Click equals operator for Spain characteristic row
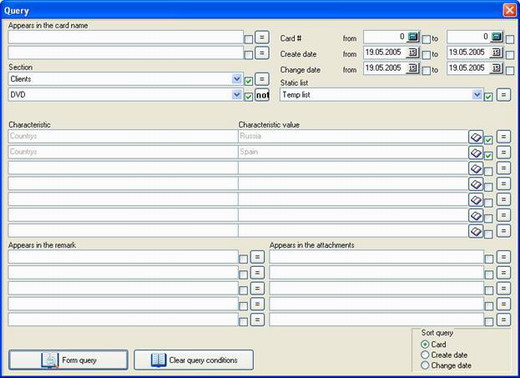The height and width of the screenshot is (378, 520). pos(503,152)
